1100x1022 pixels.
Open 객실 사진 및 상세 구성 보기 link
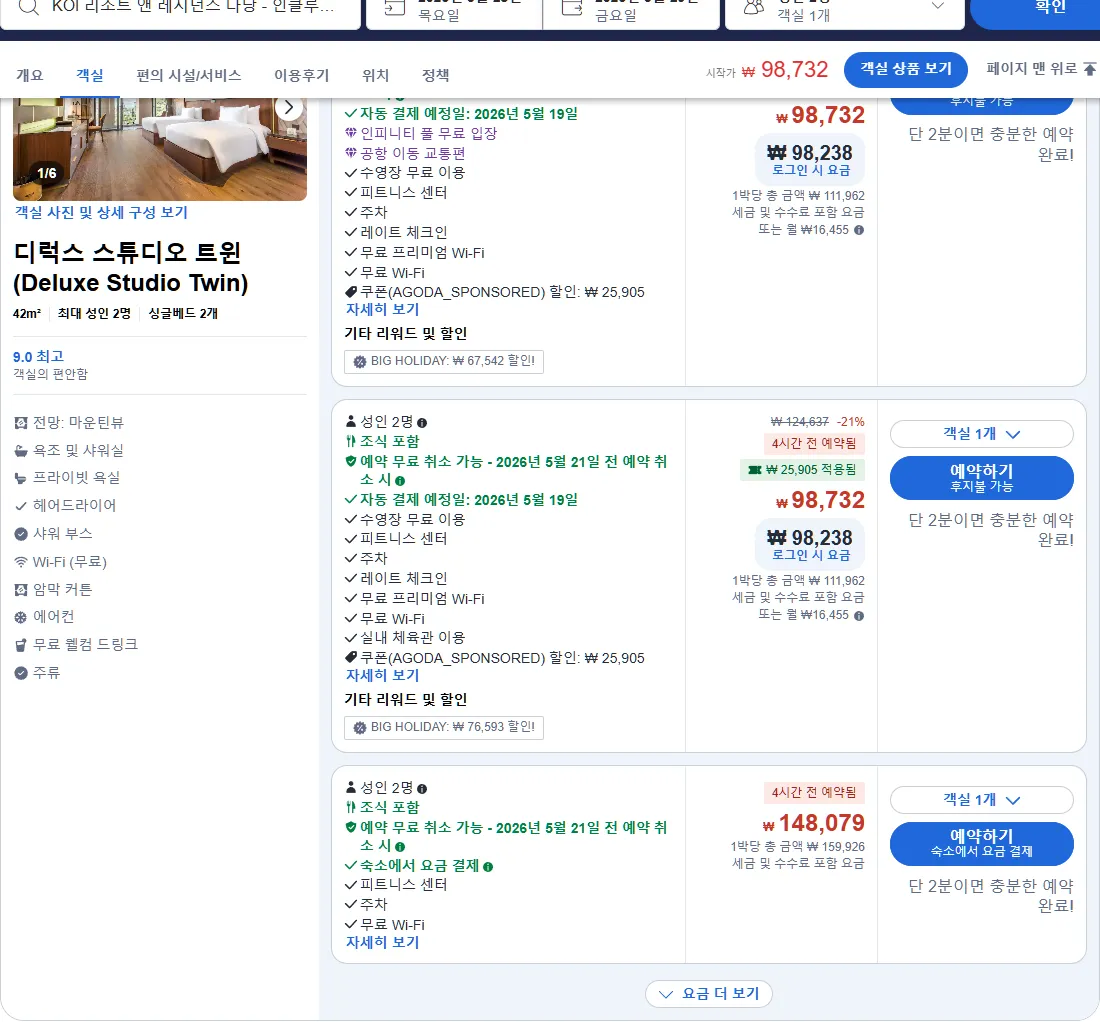click(x=101, y=213)
